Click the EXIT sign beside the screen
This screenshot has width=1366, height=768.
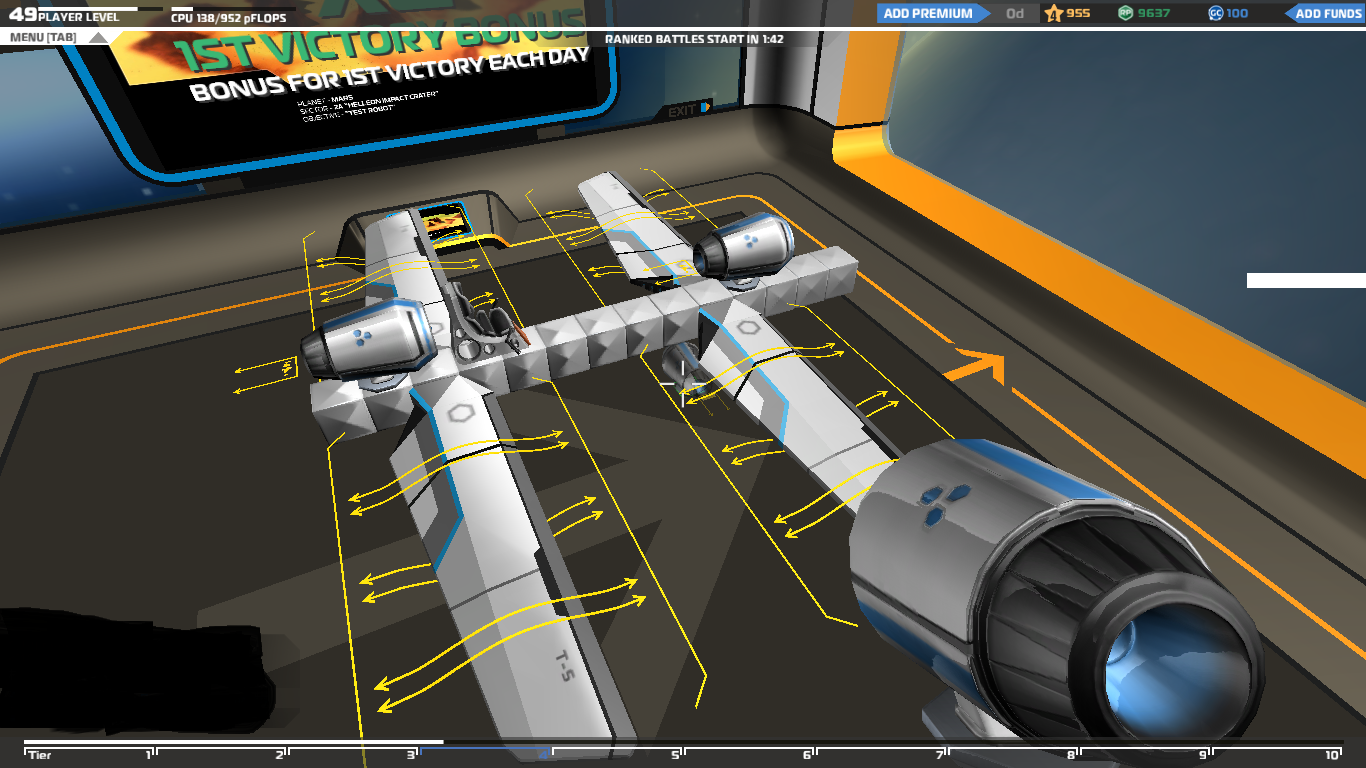689,110
